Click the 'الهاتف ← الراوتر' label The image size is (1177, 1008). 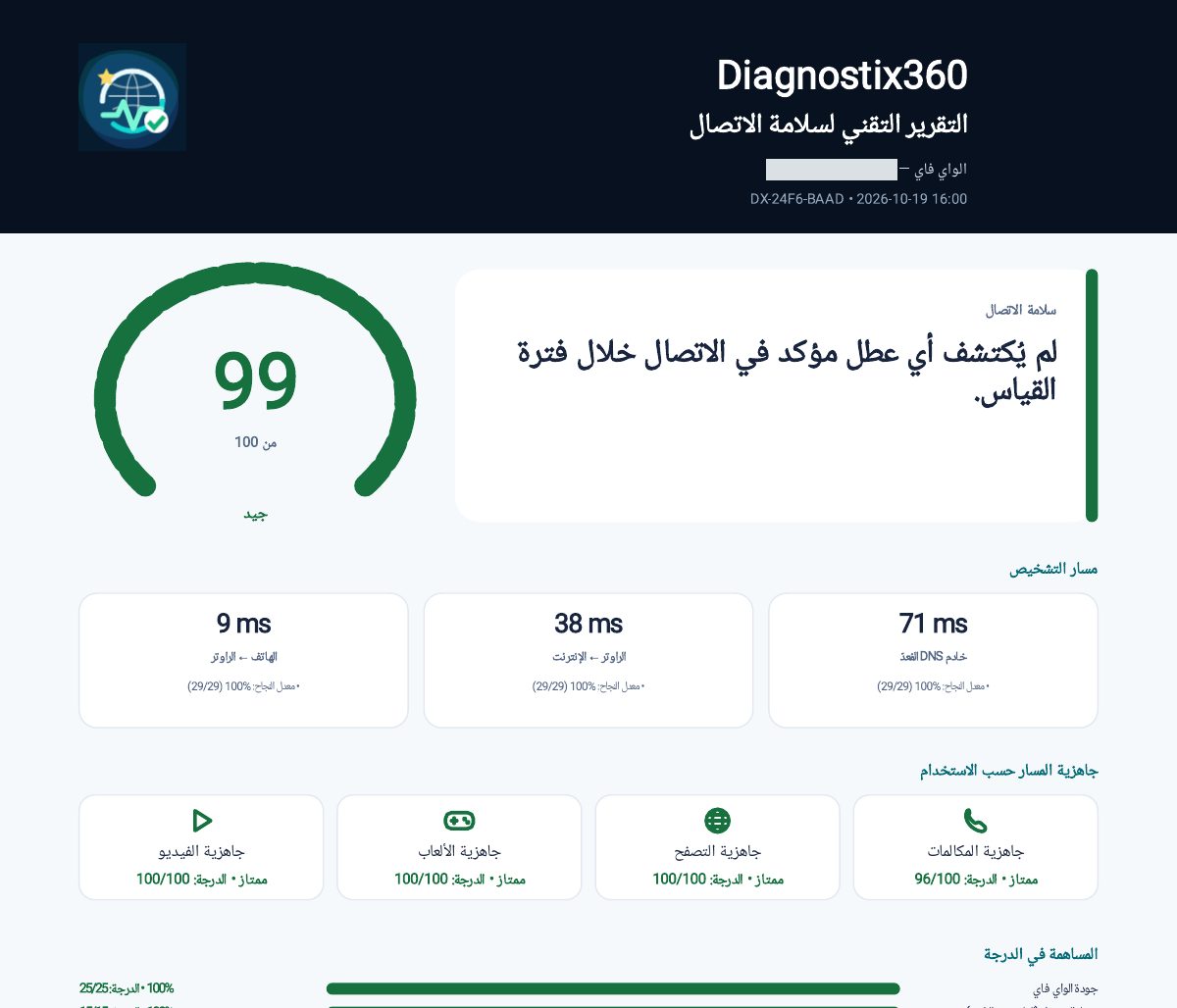(243, 657)
